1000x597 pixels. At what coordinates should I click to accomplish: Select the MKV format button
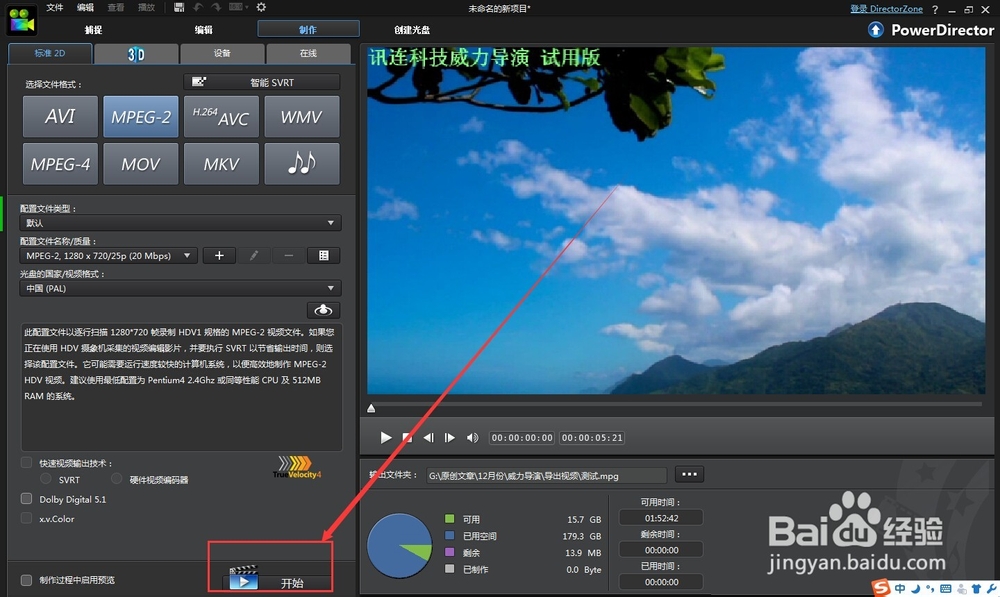point(221,164)
